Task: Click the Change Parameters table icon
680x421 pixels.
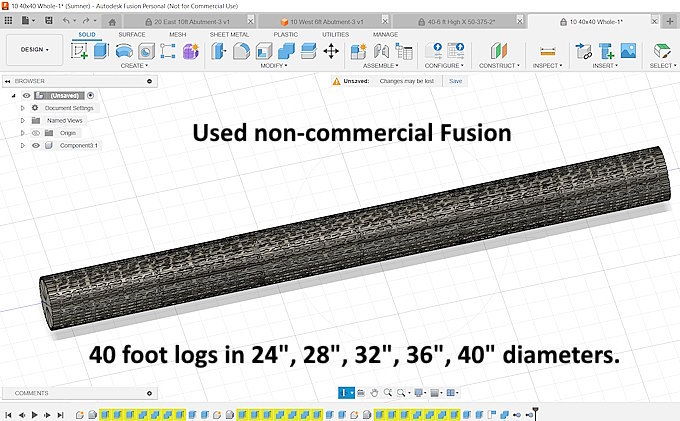Action: [404, 52]
